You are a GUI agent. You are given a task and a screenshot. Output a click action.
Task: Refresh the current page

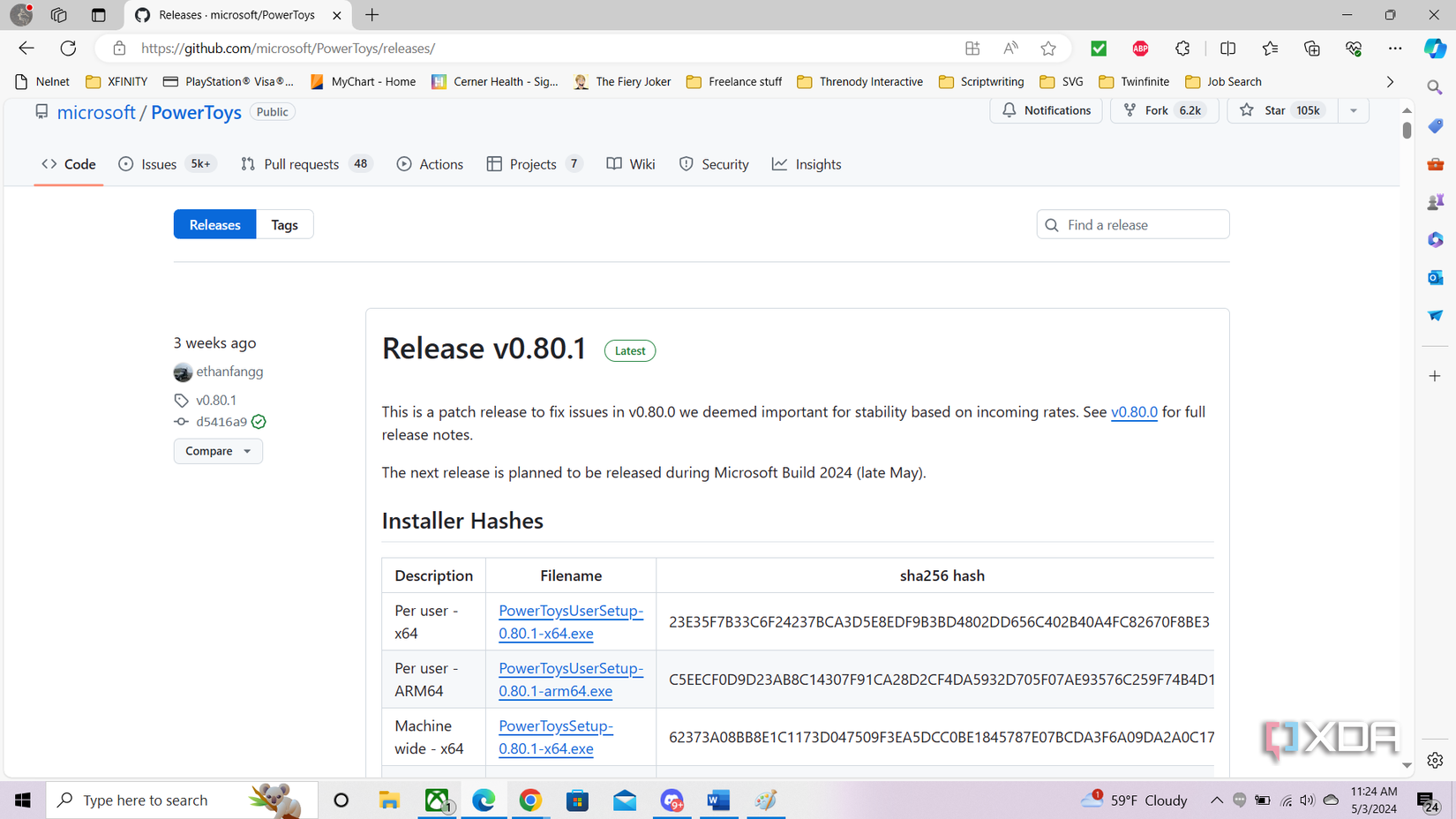[68, 49]
